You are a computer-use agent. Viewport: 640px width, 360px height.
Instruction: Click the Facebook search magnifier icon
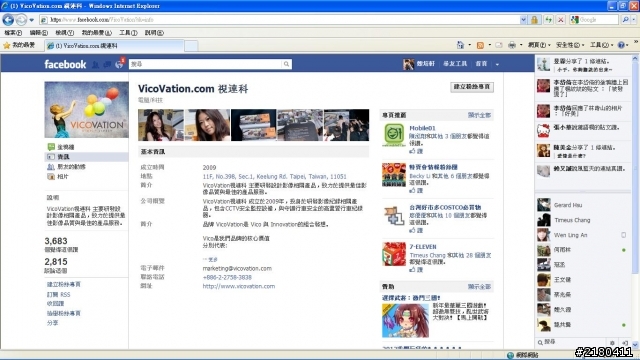click(286, 64)
